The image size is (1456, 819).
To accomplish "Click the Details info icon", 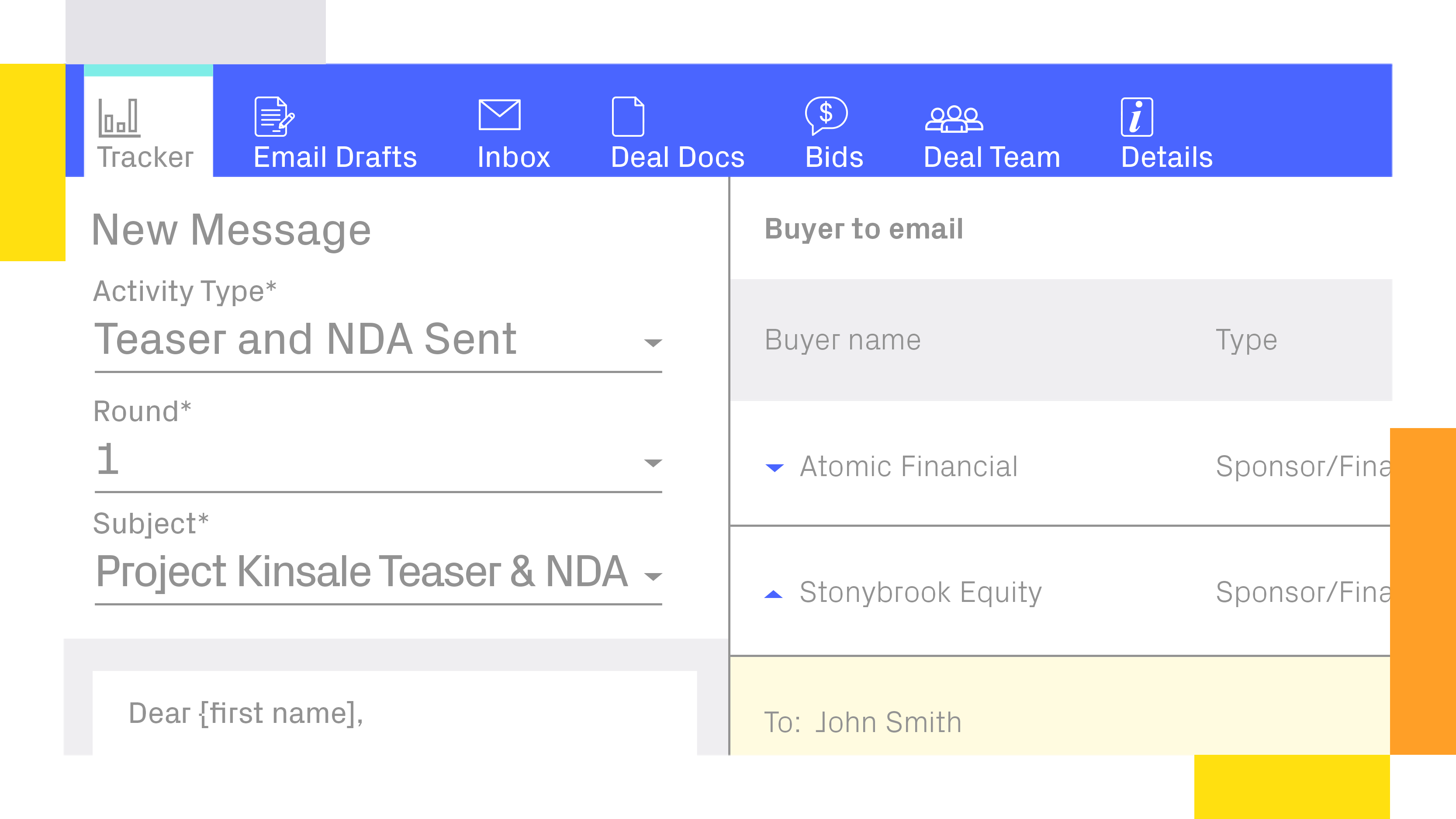I will click(x=1137, y=117).
